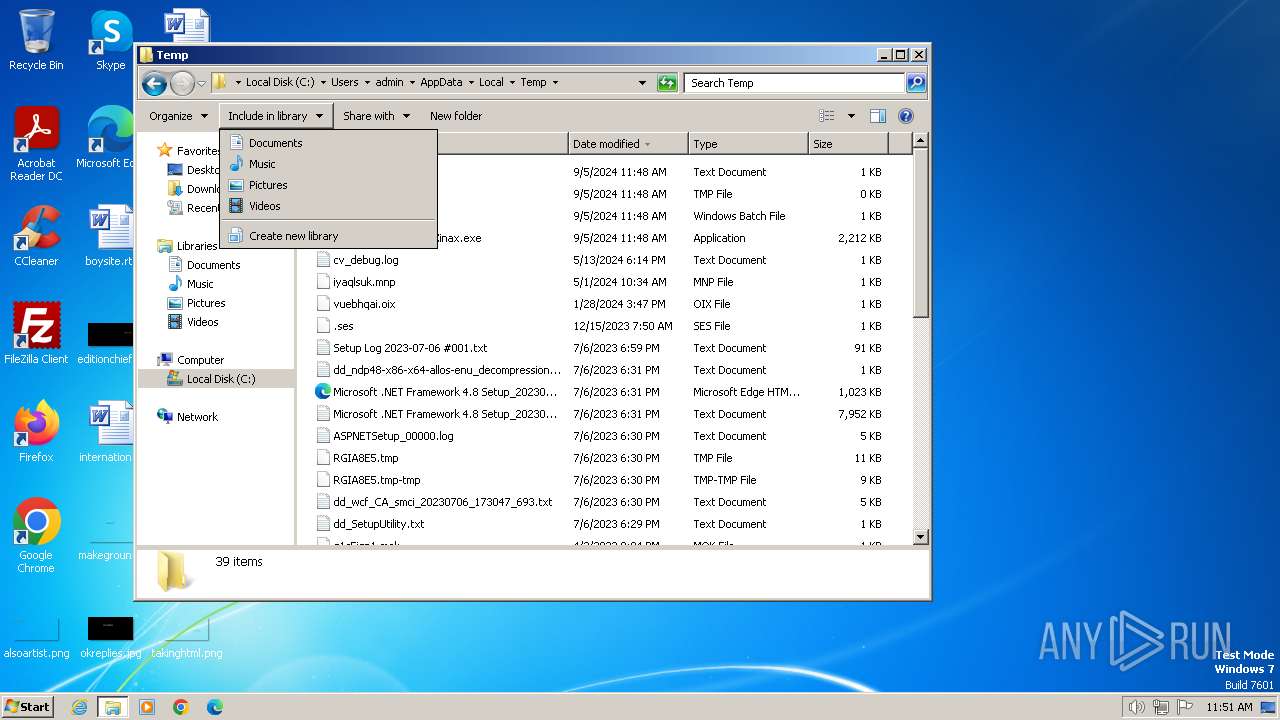Click the file list scroll up arrow
1280x720 pixels.
[921, 141]
